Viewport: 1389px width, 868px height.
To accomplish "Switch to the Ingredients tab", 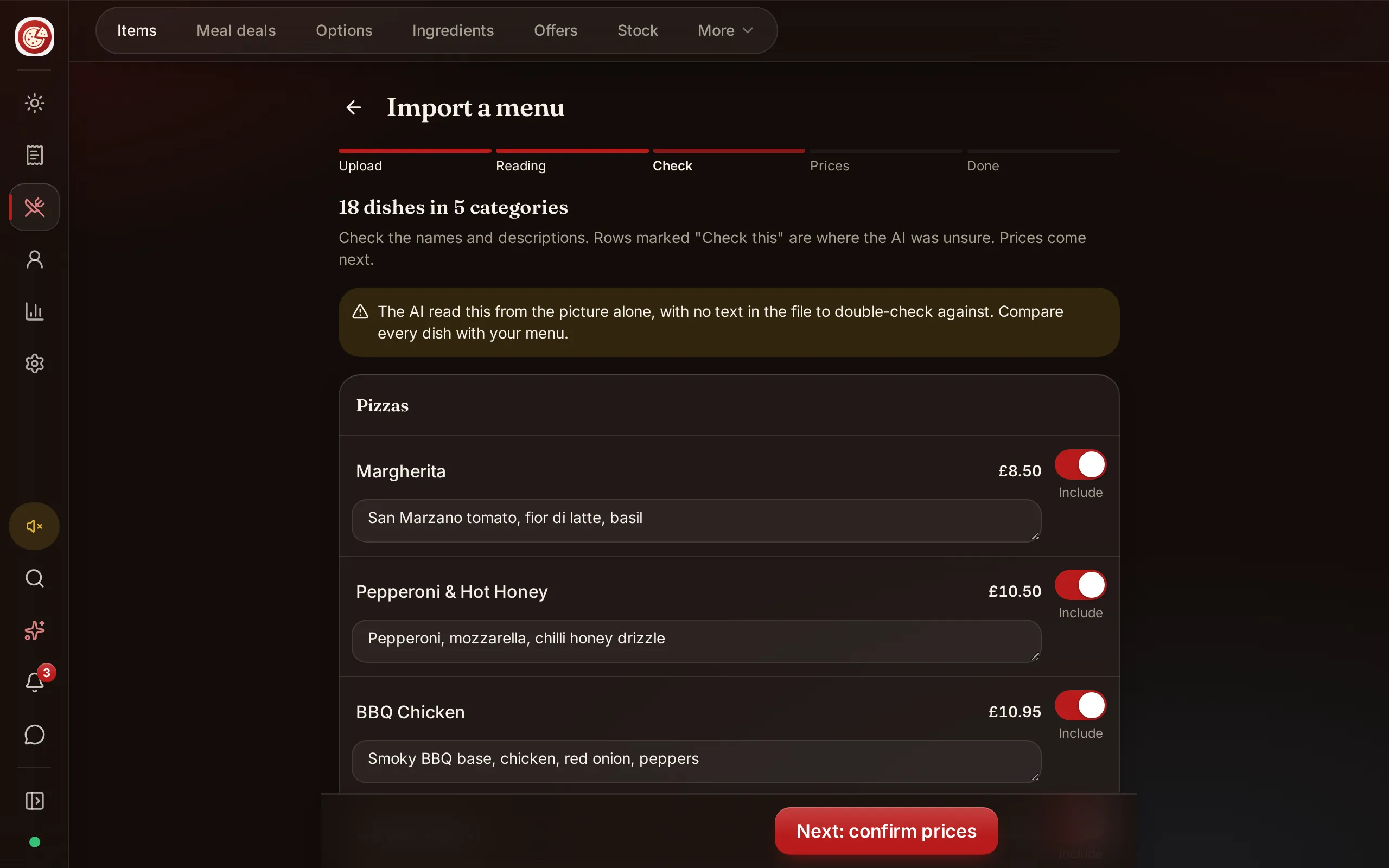I will coord(453,30).
